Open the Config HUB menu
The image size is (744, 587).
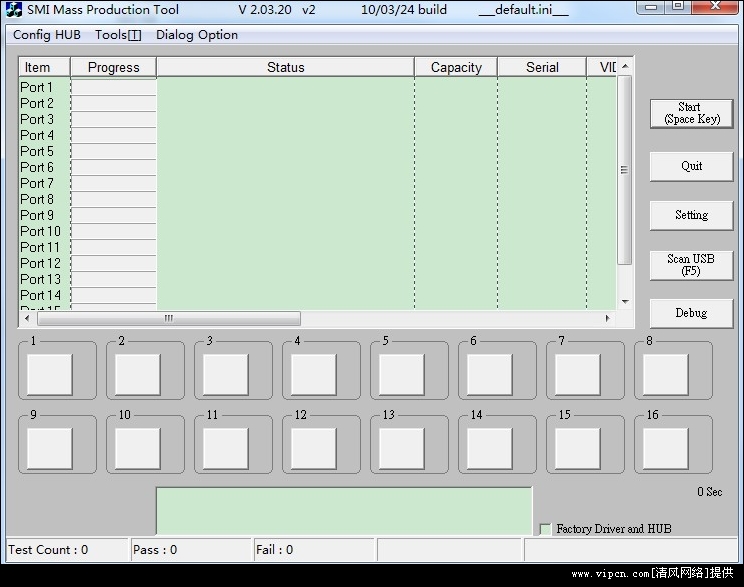point(46,35)
